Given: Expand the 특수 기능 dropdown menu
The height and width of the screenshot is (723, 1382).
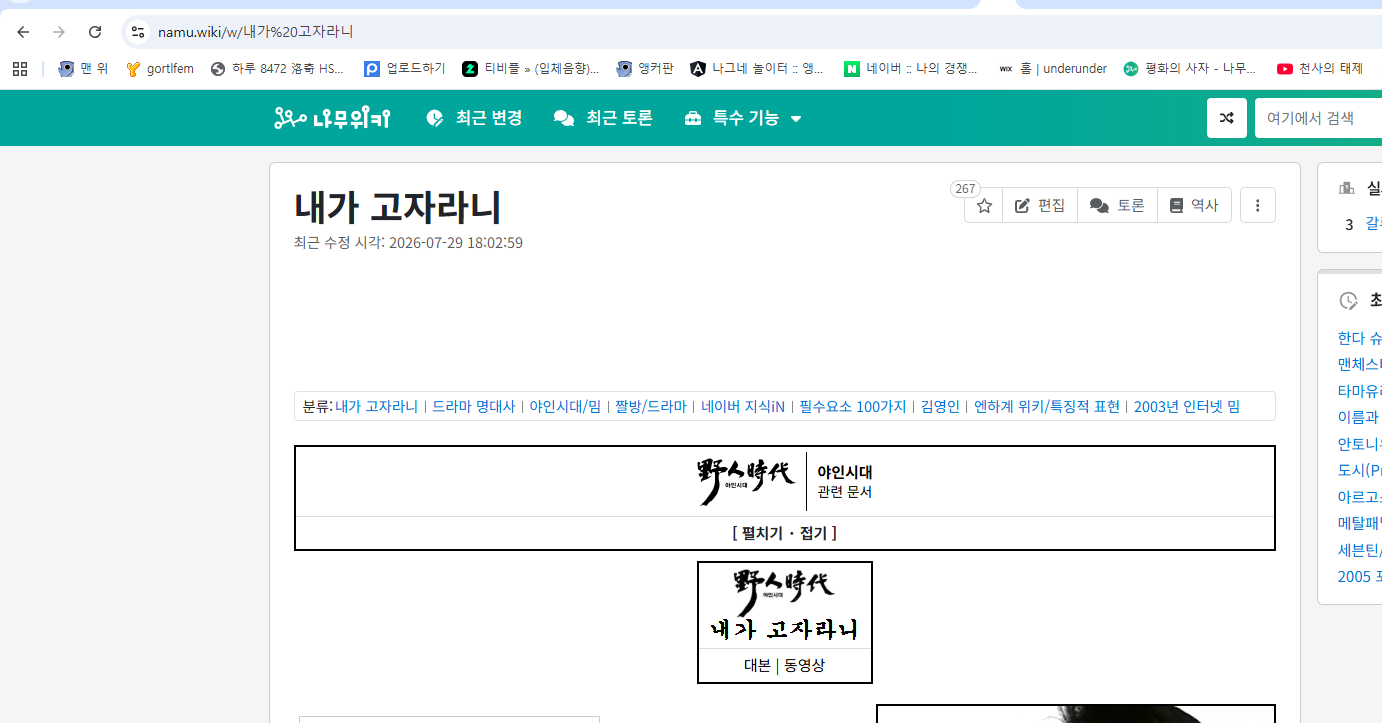Looking at the screenshot, I should (743, 118).
